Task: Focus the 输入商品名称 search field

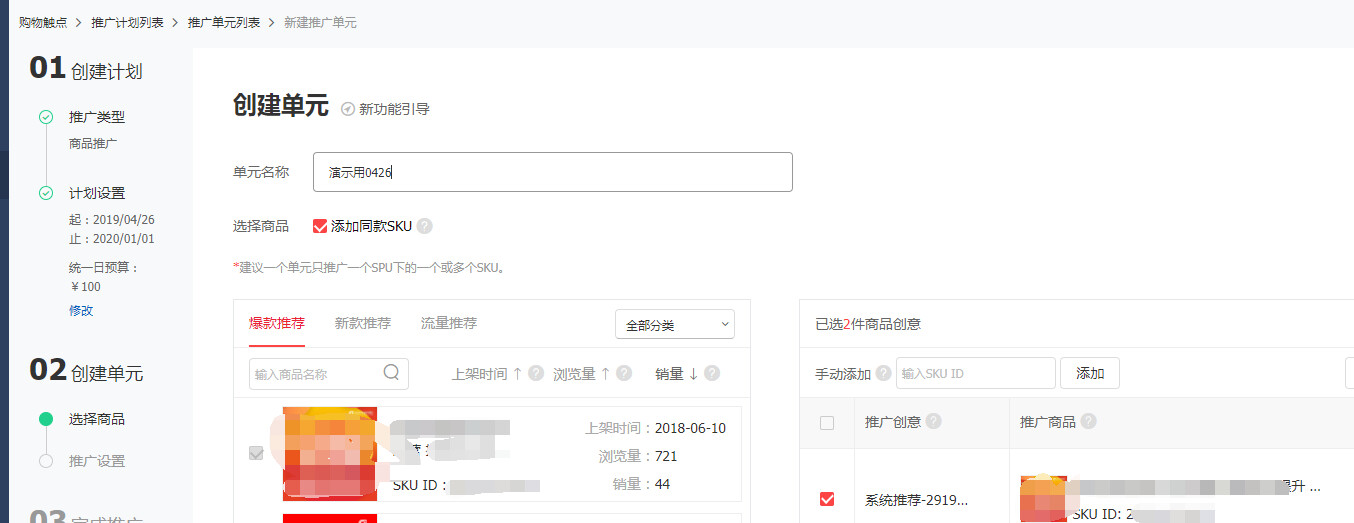Action: (329, 374)
